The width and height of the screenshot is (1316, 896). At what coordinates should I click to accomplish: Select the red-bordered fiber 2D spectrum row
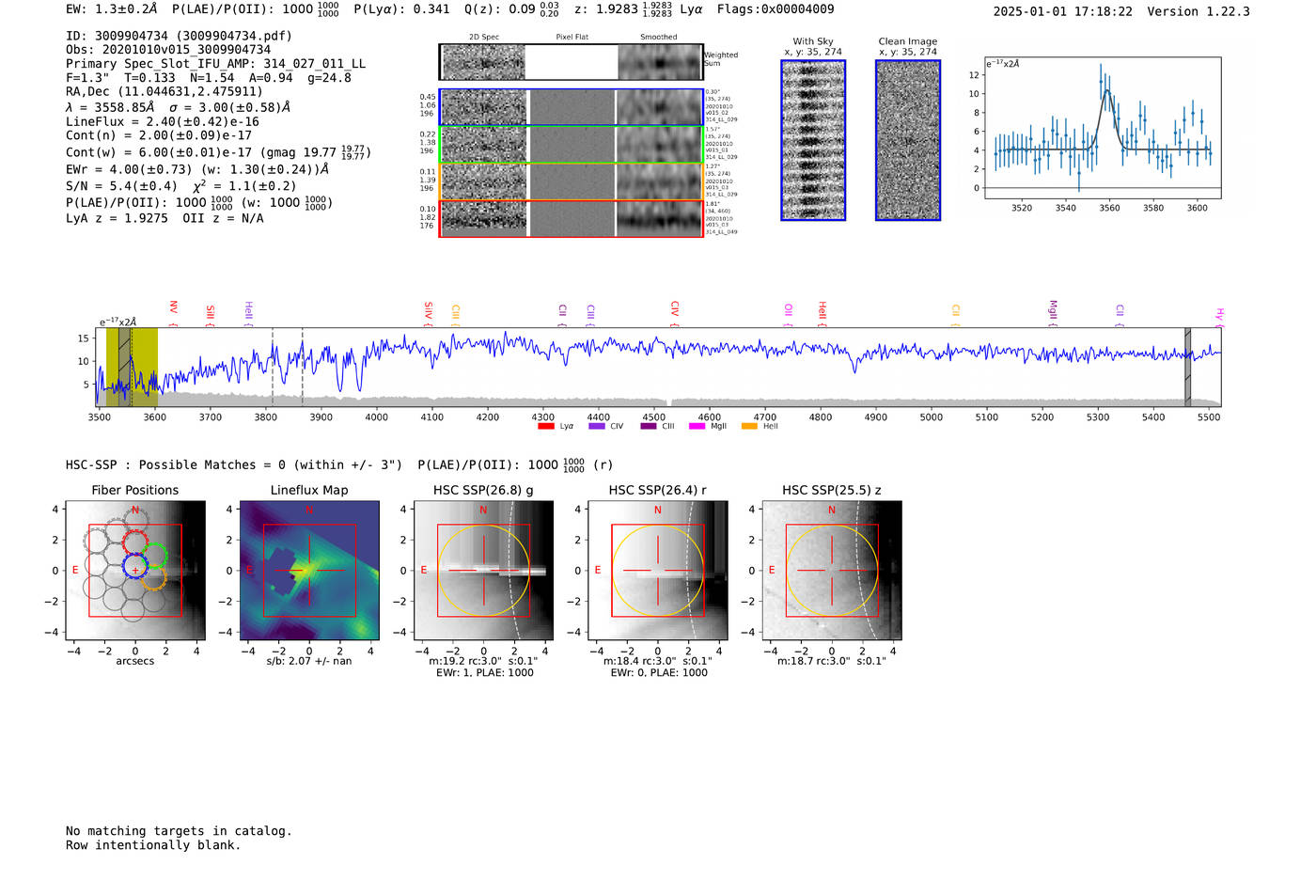tap(571, 218)
